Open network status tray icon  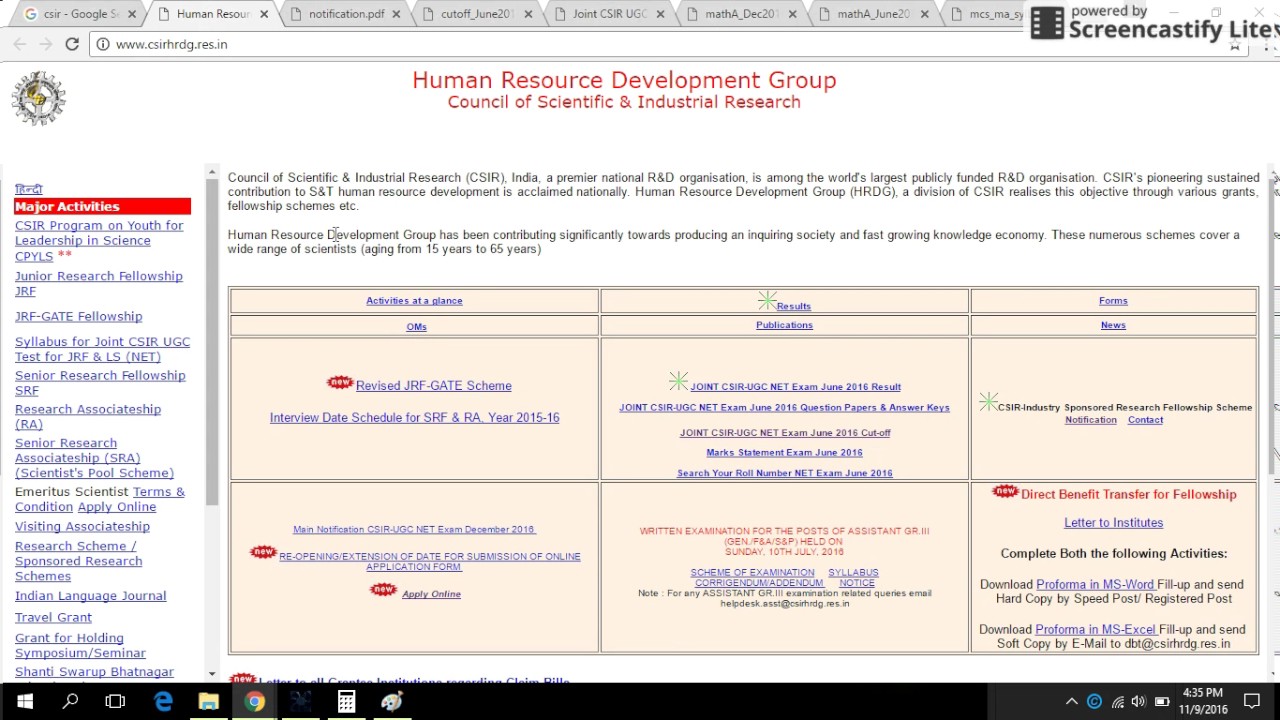1117,702
